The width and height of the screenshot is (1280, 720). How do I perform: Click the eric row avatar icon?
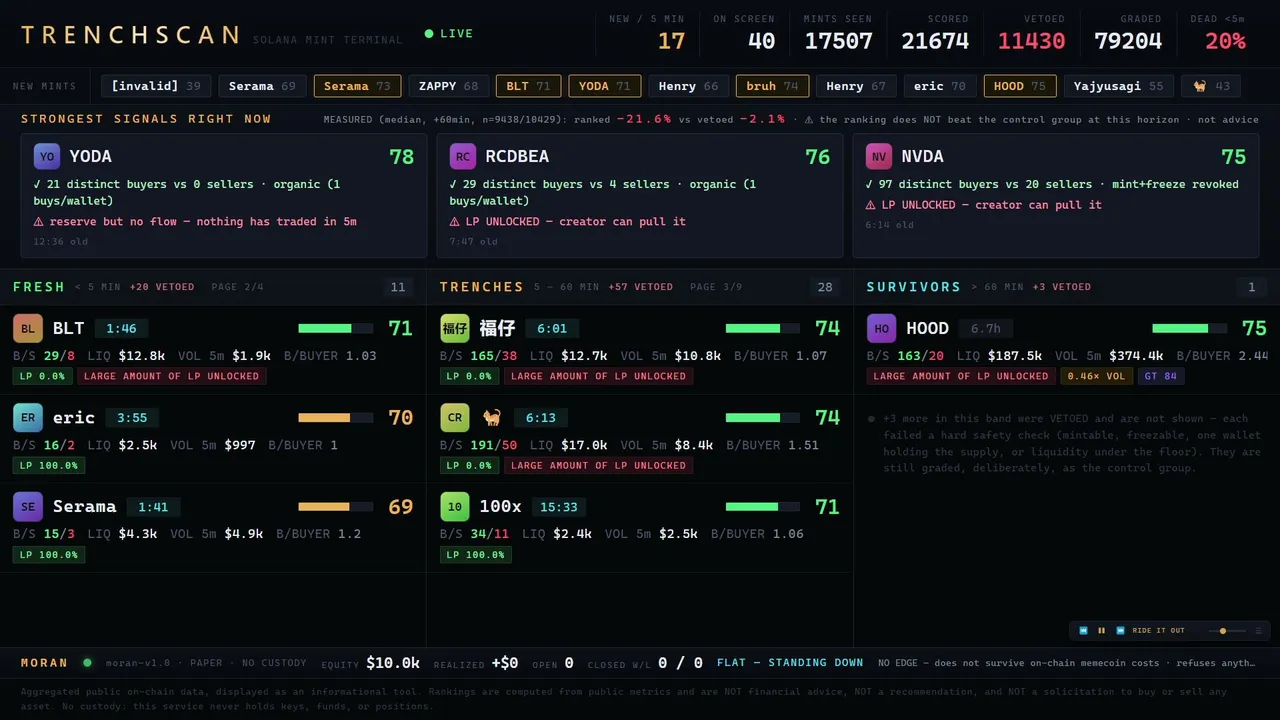28,417
